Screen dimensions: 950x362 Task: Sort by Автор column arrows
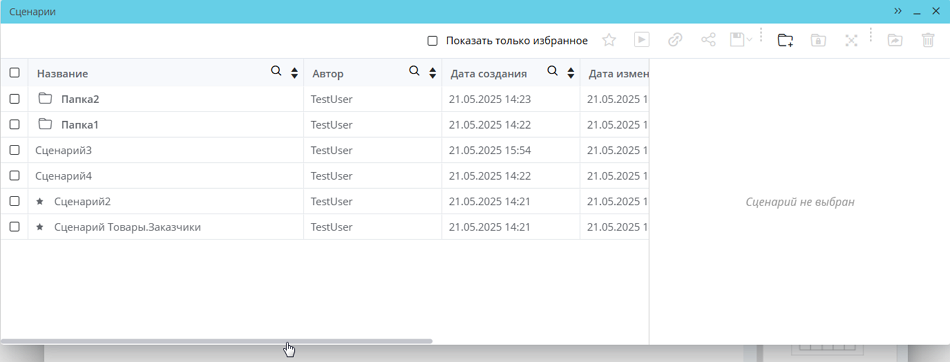(x=433, y=73)
